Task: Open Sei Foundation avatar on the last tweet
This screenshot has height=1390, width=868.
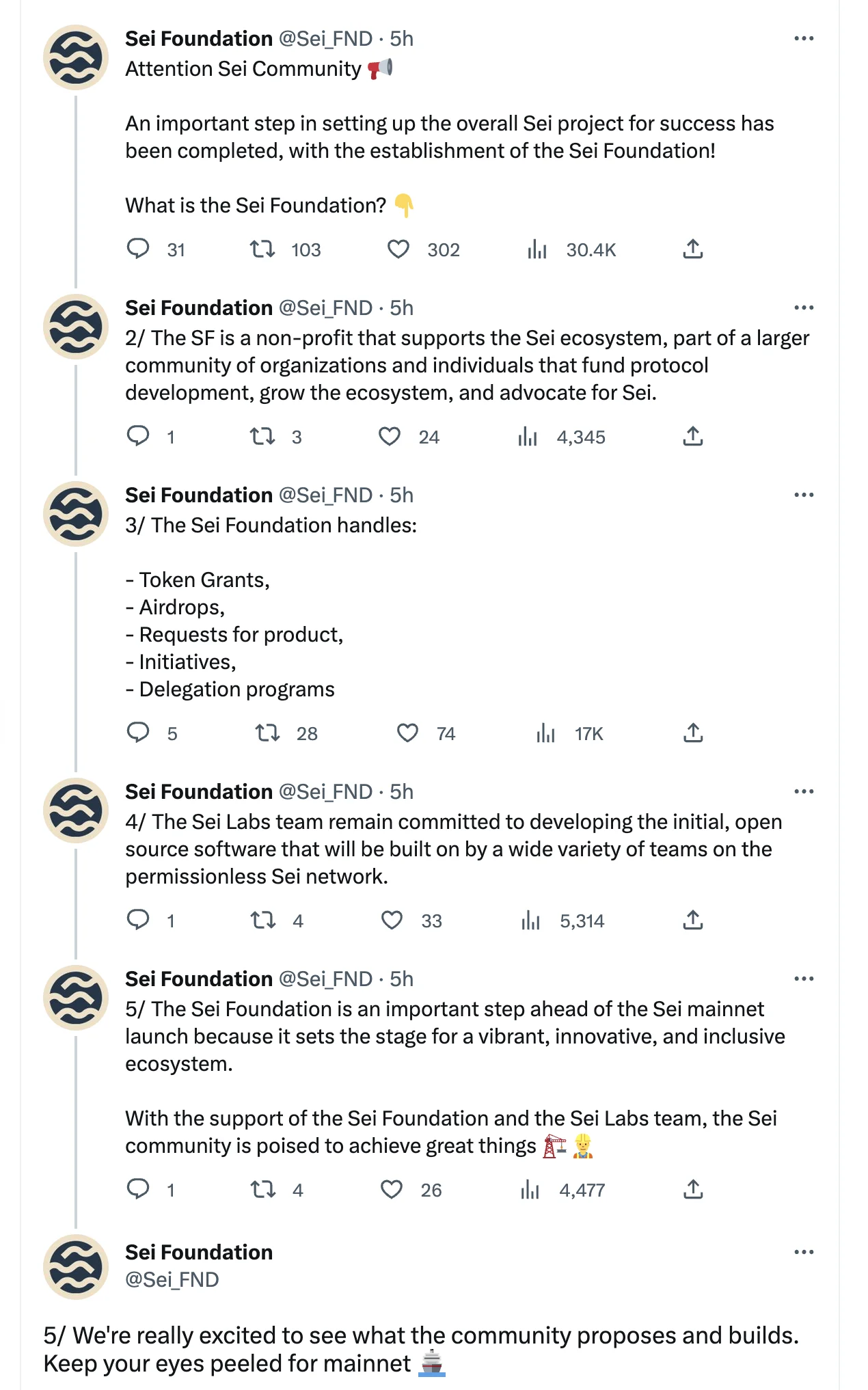Action: tap(76, 1267)
